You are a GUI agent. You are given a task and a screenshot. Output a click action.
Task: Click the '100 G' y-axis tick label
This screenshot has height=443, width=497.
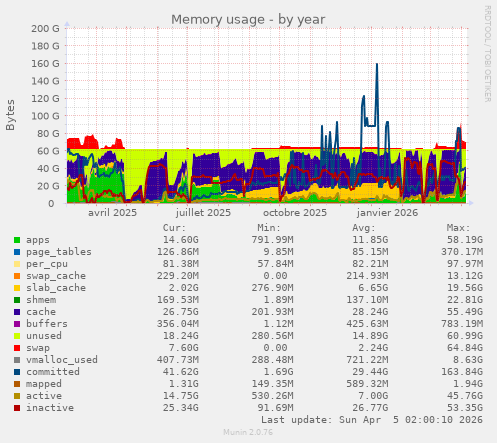point(45,116)
